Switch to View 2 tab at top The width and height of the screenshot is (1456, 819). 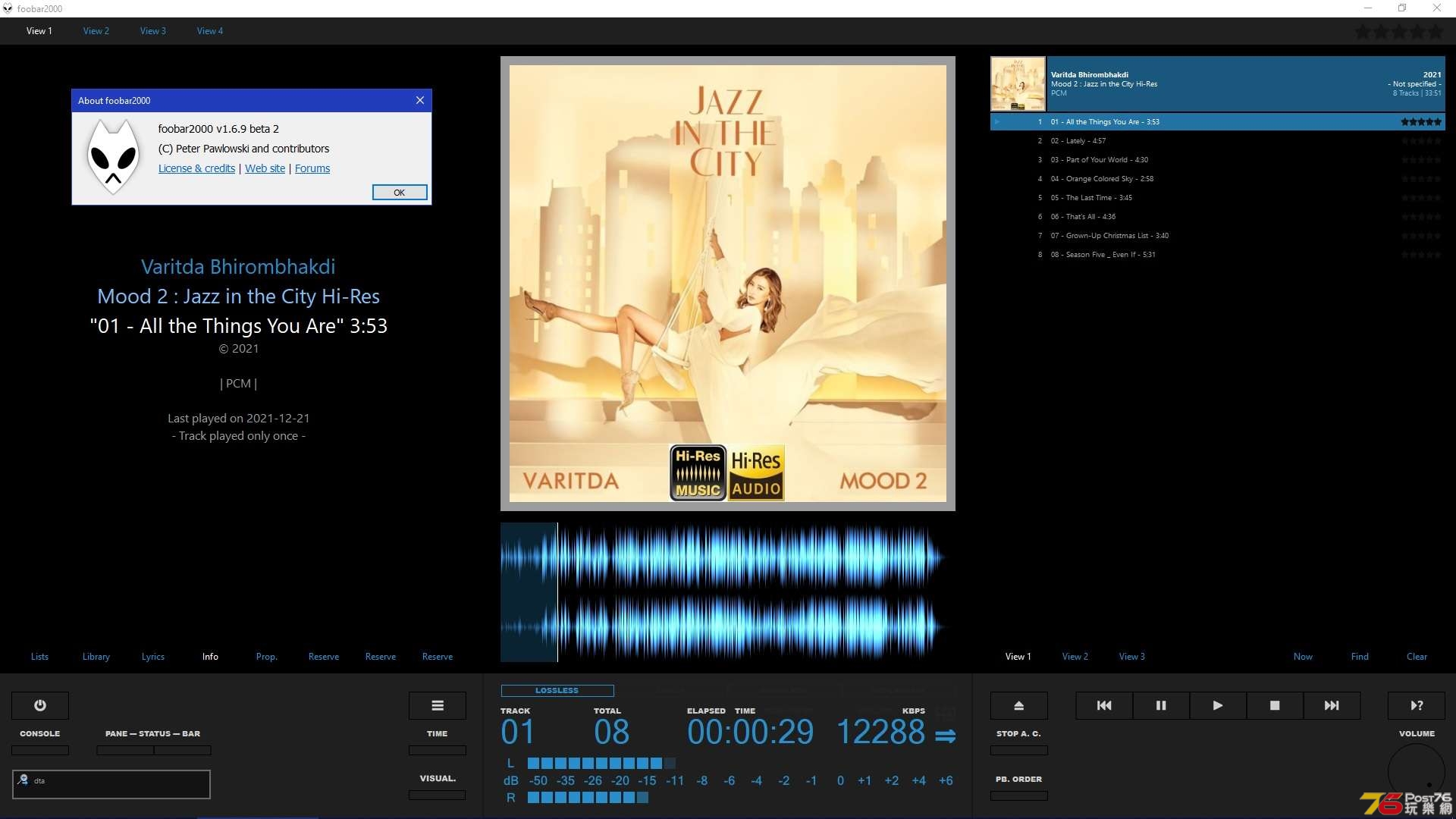96,31
